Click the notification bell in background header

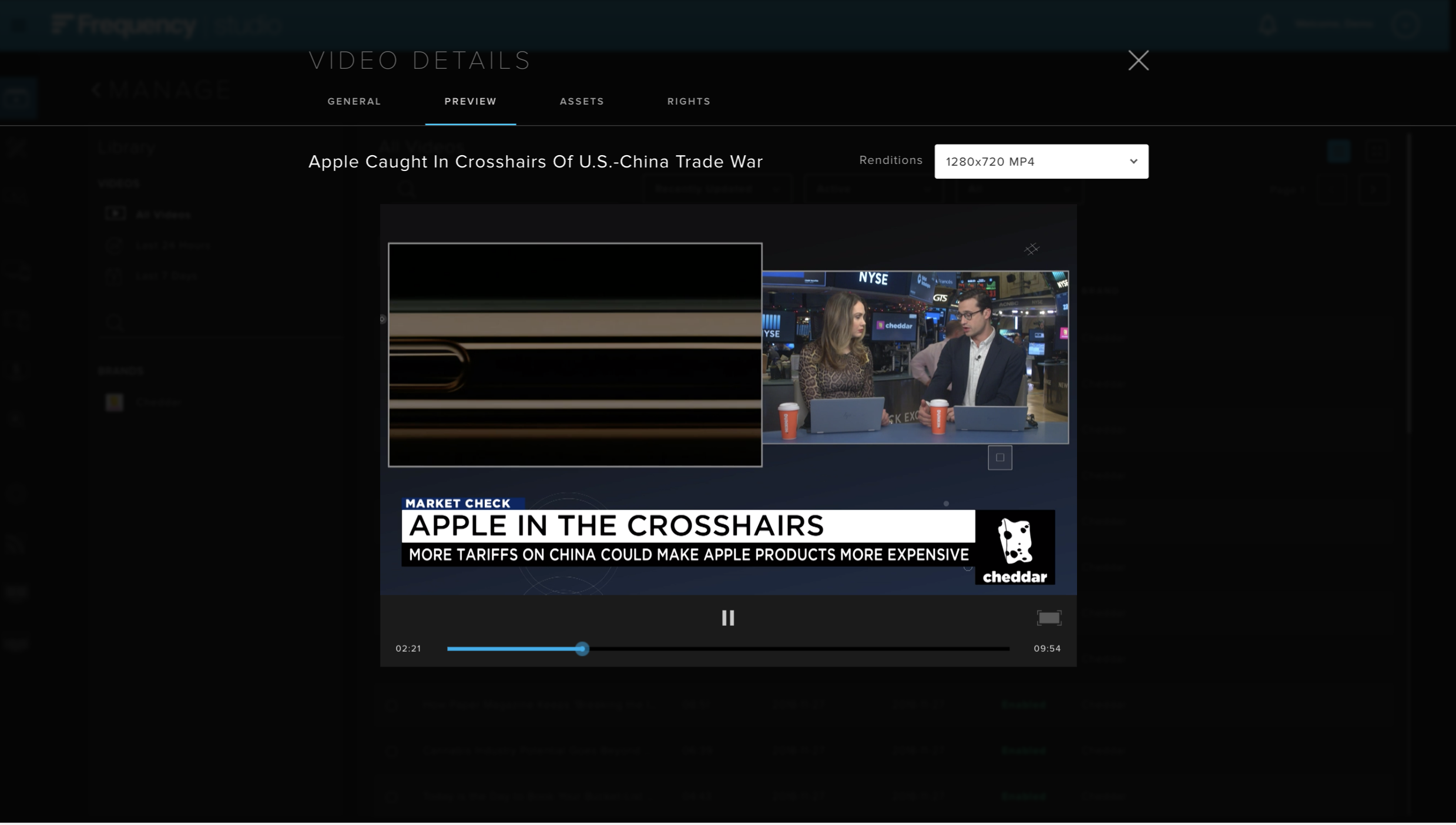point(1267,25)
